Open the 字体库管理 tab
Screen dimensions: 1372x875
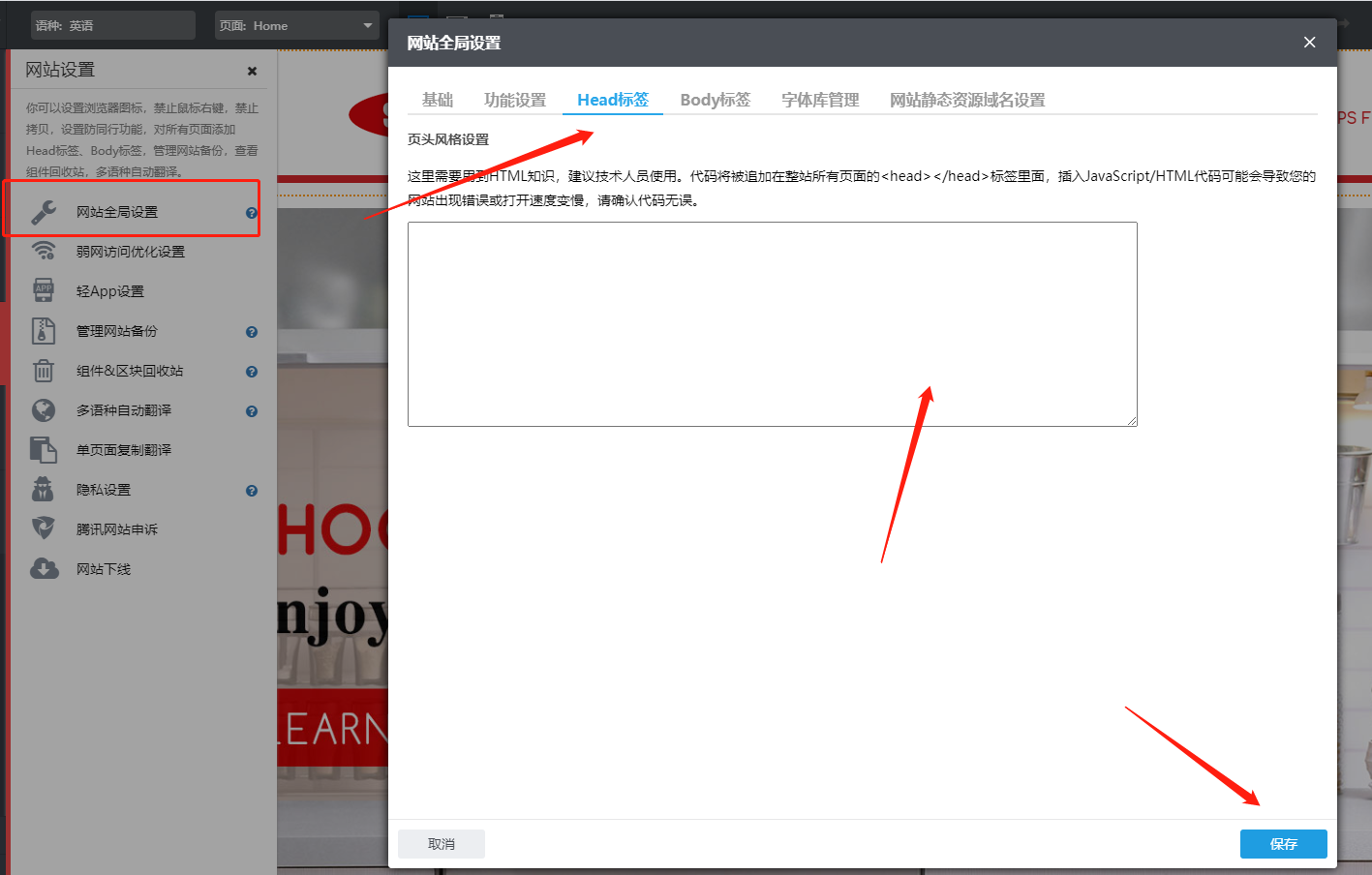(820, 100)
